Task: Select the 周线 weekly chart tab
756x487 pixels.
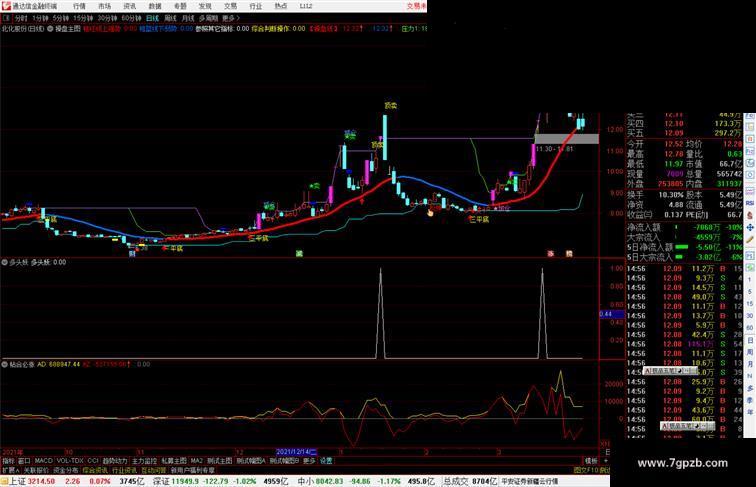Action: (x=170, y=18)
